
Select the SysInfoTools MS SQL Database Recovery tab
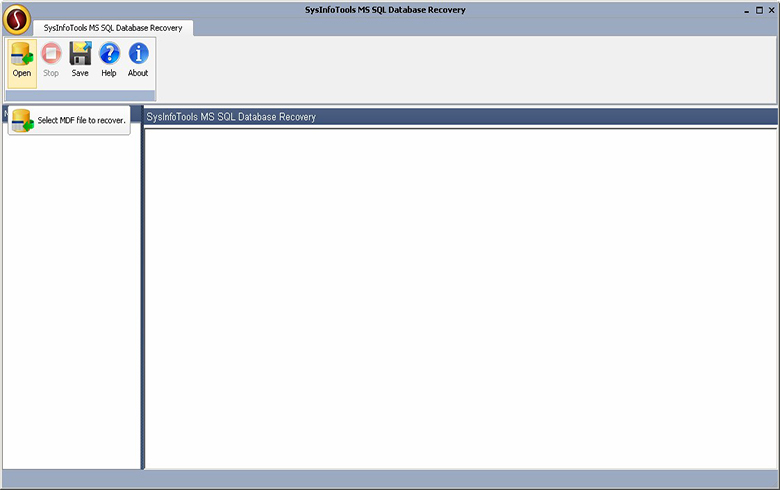113,28
